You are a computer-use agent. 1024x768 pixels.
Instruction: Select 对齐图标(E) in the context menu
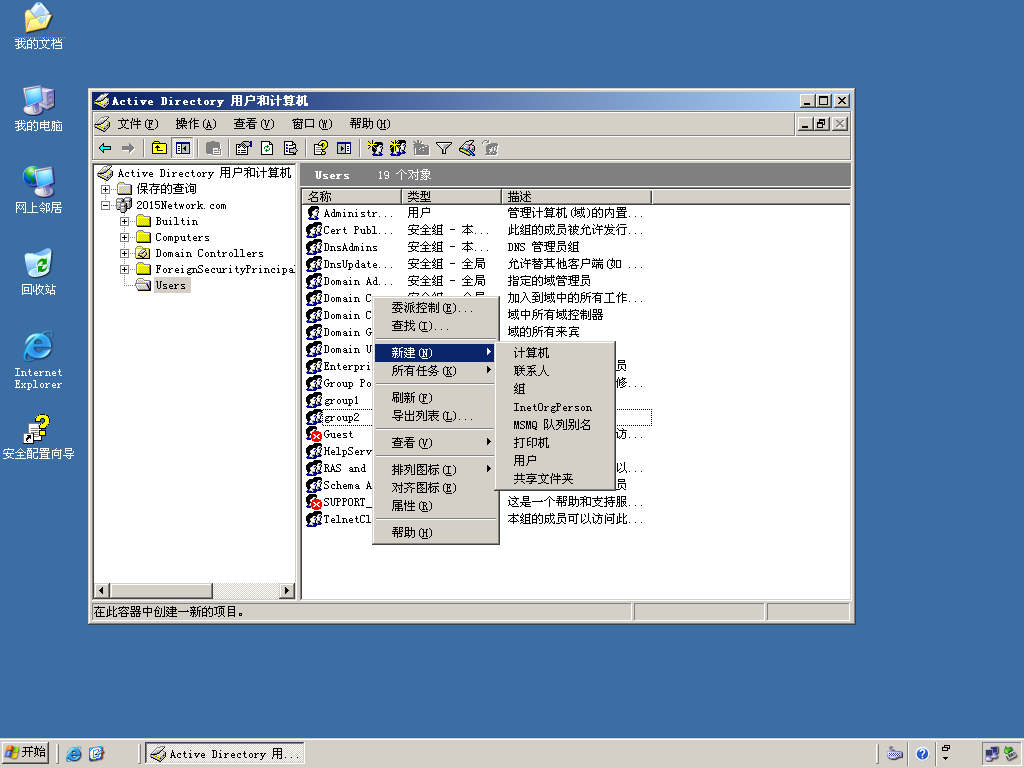point(436,488)
